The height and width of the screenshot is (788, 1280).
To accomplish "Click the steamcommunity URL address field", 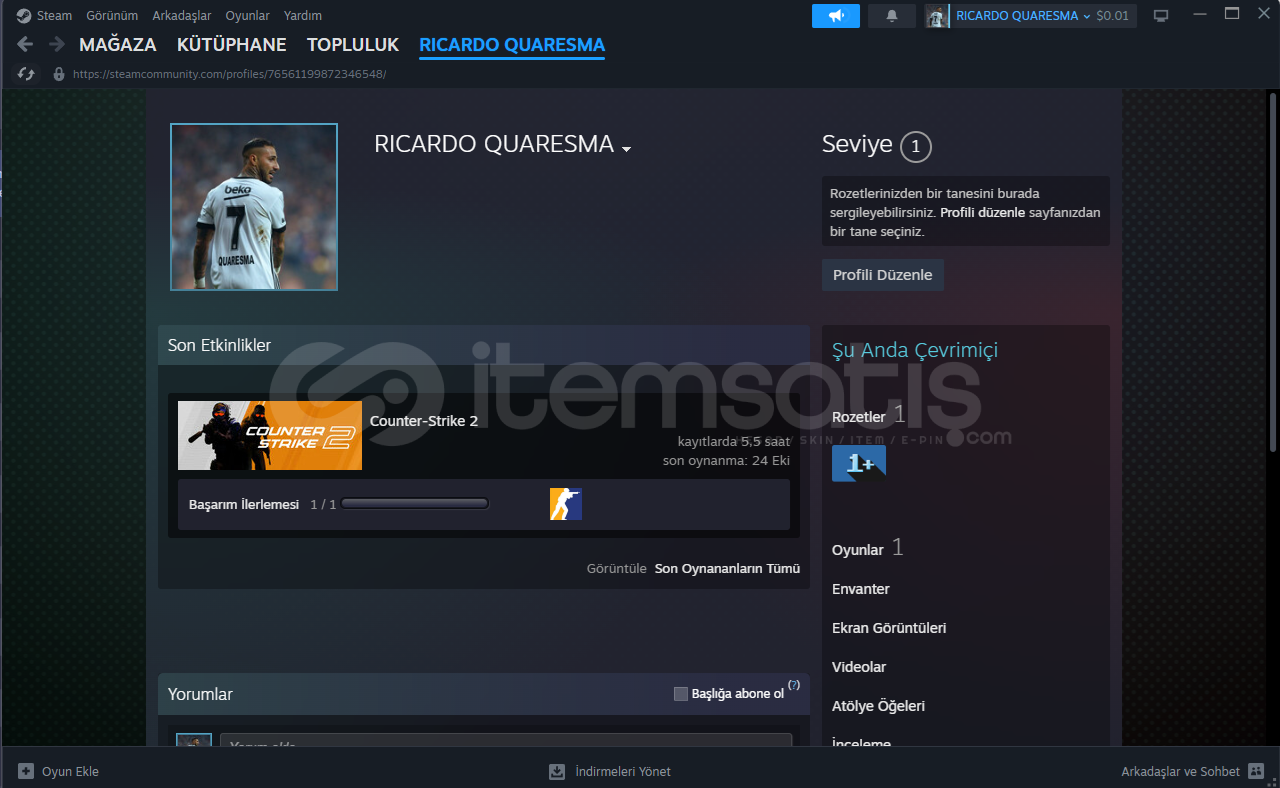I will tap(229, 74).
